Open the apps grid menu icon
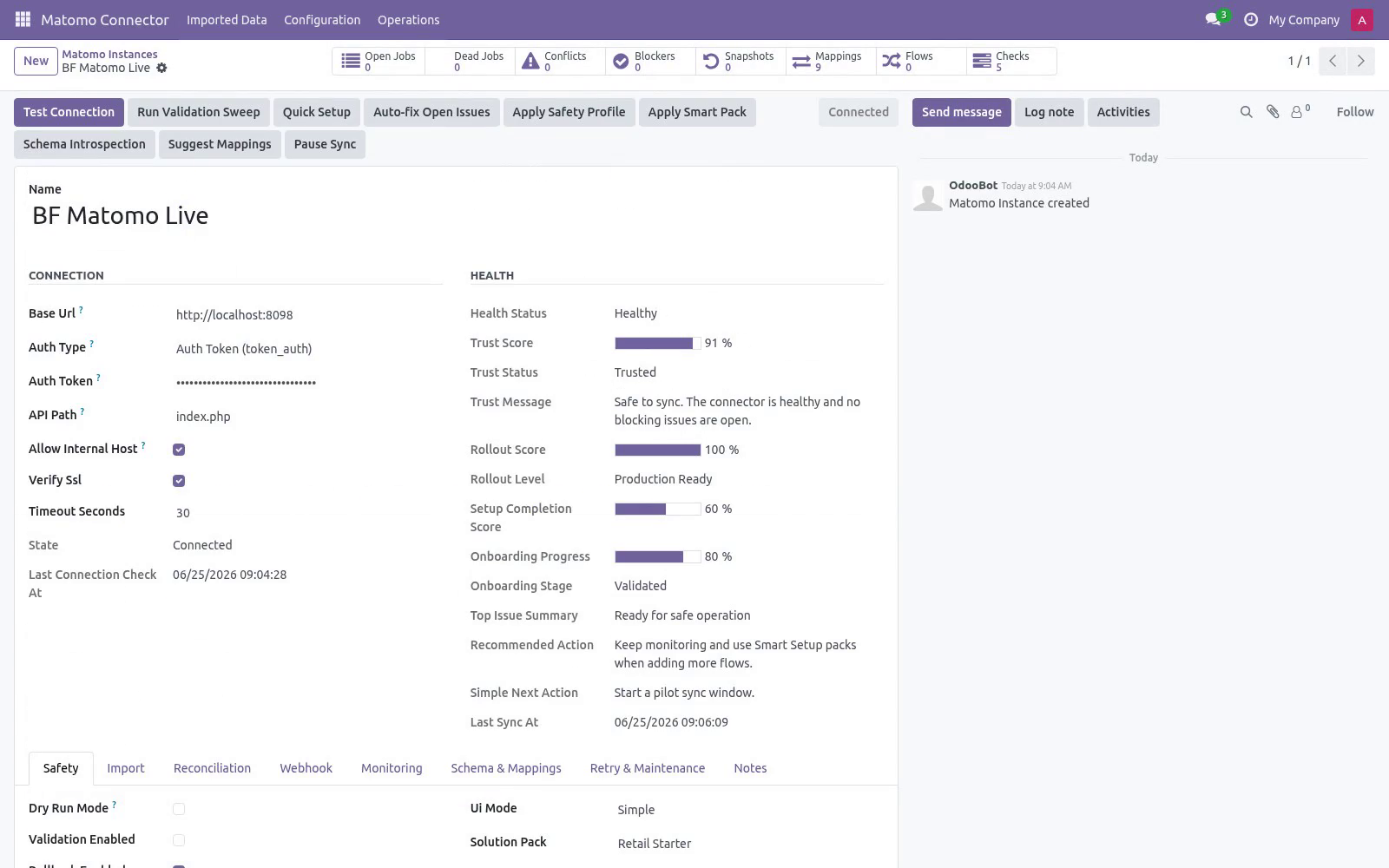This screenshot has height=868, width=1389. pos(23,19)
